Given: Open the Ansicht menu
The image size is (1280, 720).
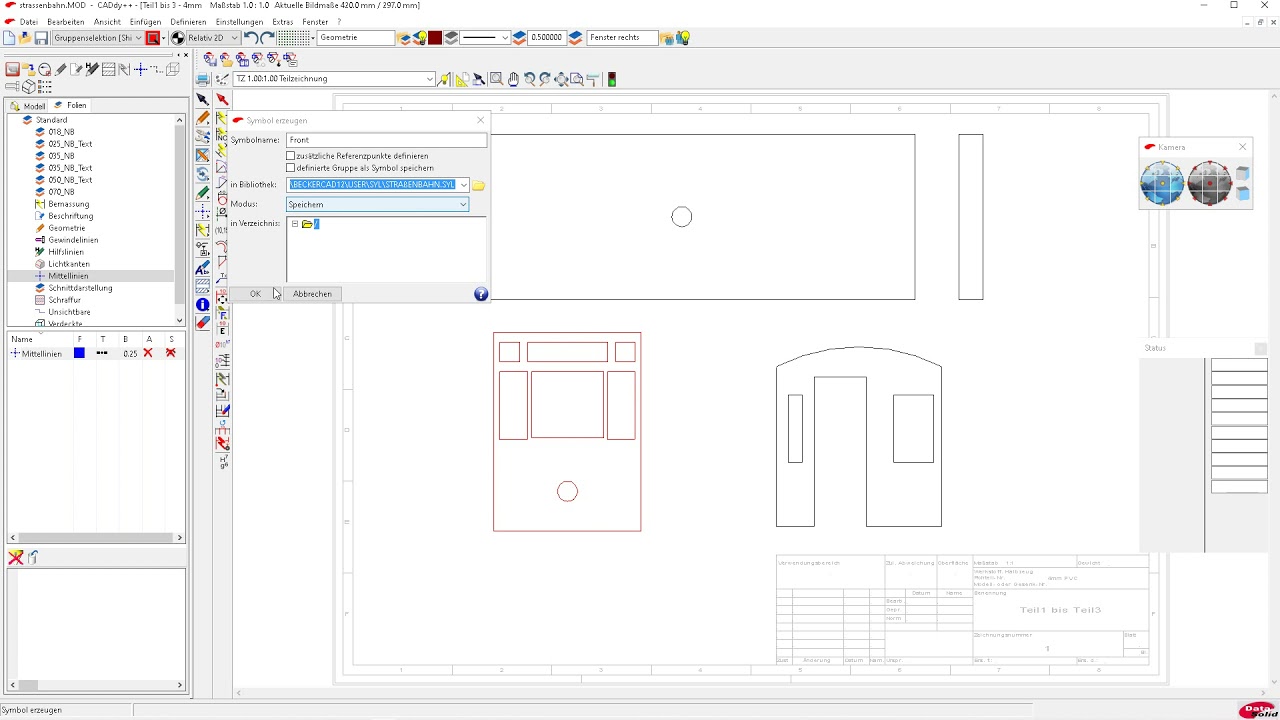Looking at the screenshot, I should [x=107, y=22].
